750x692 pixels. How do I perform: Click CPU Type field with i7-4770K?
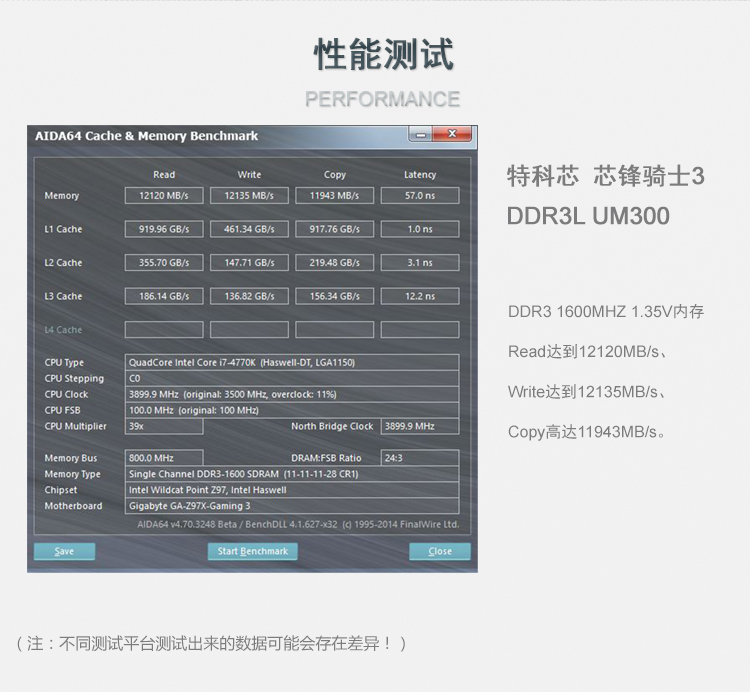coord(292,362)
